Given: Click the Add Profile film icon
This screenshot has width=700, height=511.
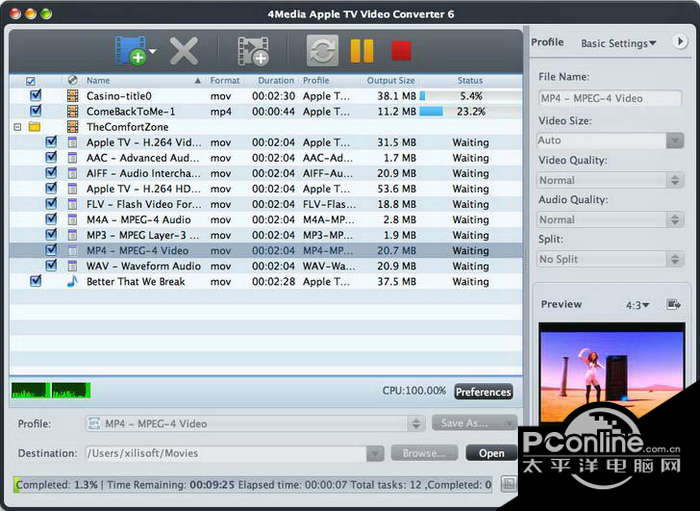Looking at the screenshot, I should click(253, 51).
